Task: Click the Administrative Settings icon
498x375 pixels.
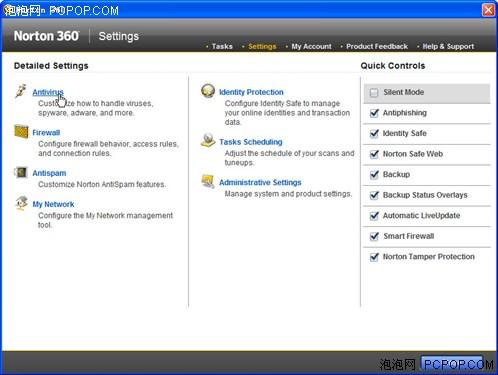Action: [208, 181]
